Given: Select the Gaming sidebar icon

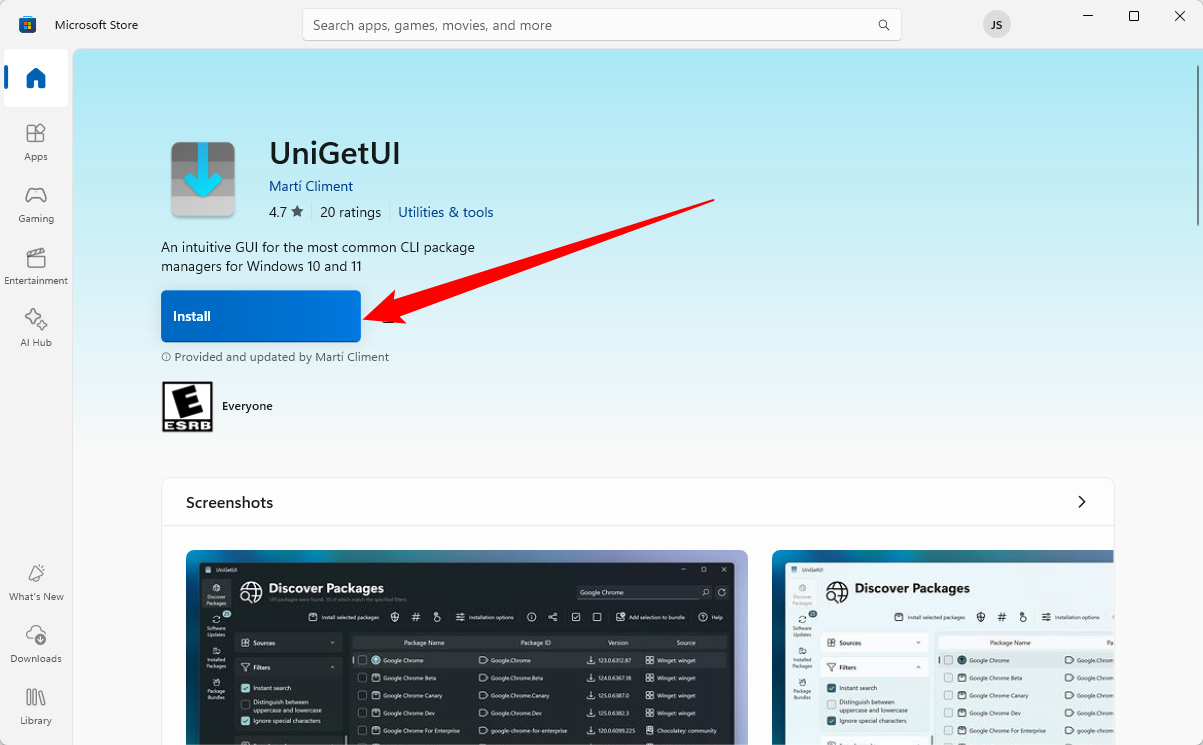Looking at the screenshot, I should (x=35, y=202).
